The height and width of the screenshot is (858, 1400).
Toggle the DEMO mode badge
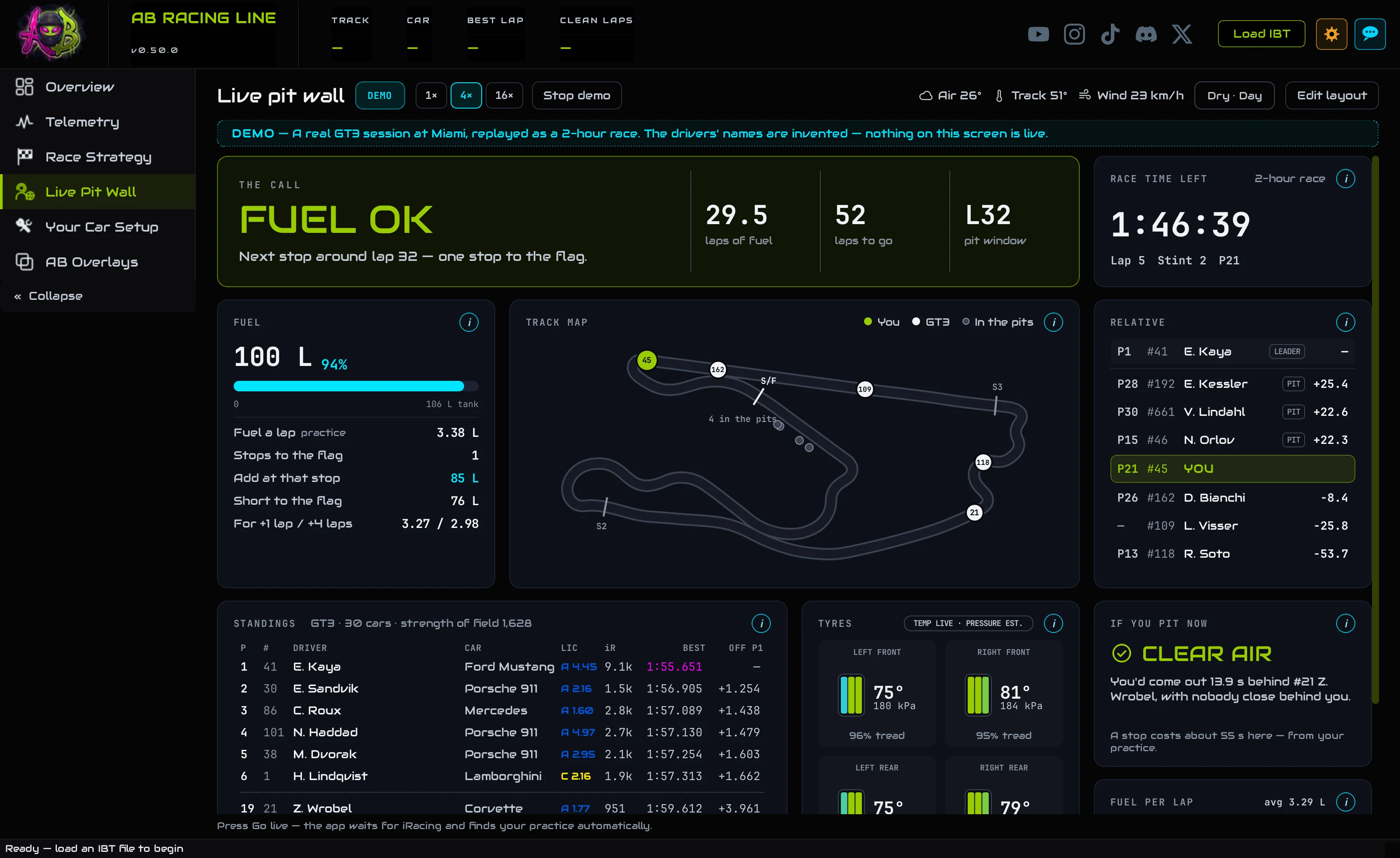380,95
